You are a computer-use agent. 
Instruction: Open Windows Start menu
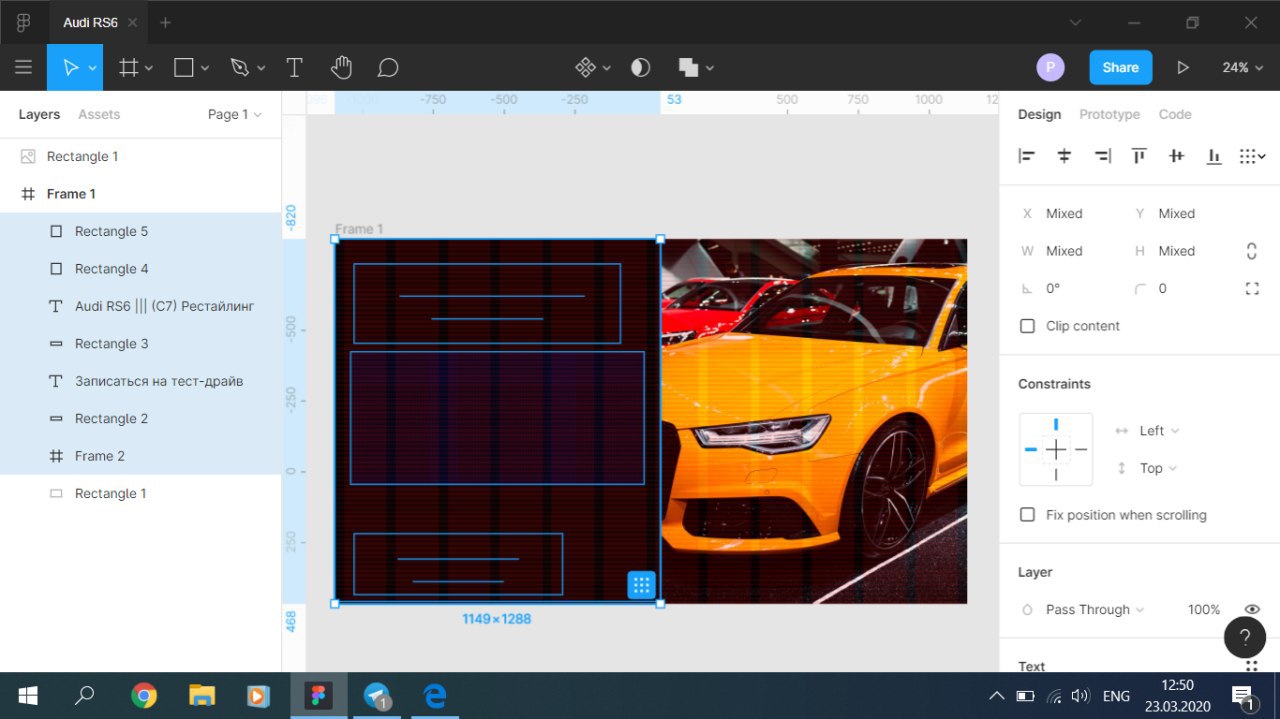click(x=28, y=696)
